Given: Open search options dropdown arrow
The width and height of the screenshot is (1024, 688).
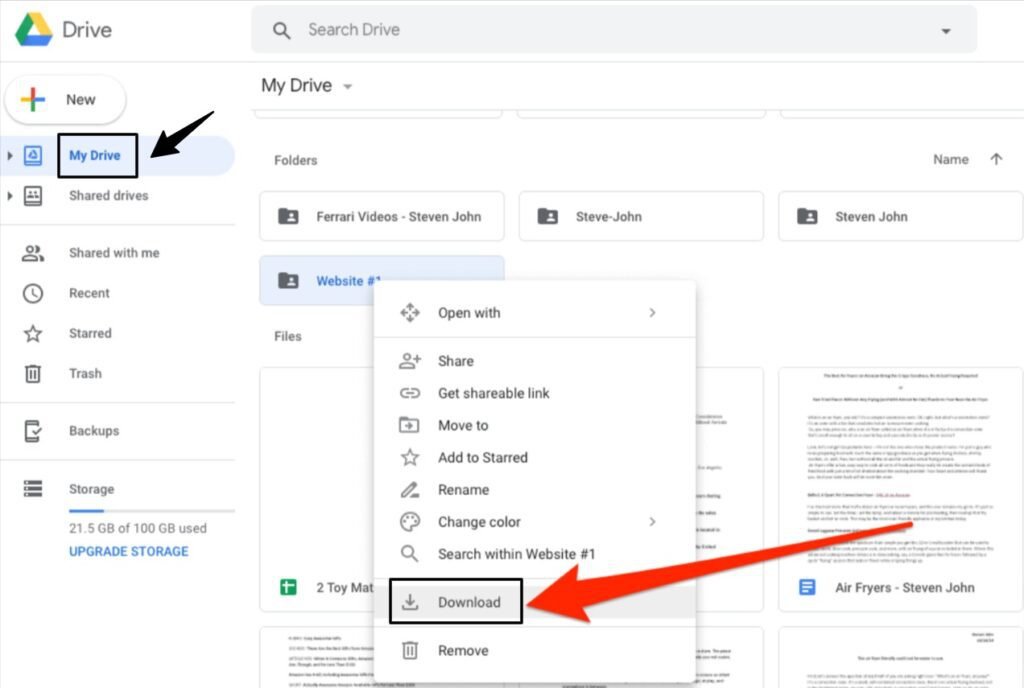Looking at the screenshot, I should click(946, 31).
